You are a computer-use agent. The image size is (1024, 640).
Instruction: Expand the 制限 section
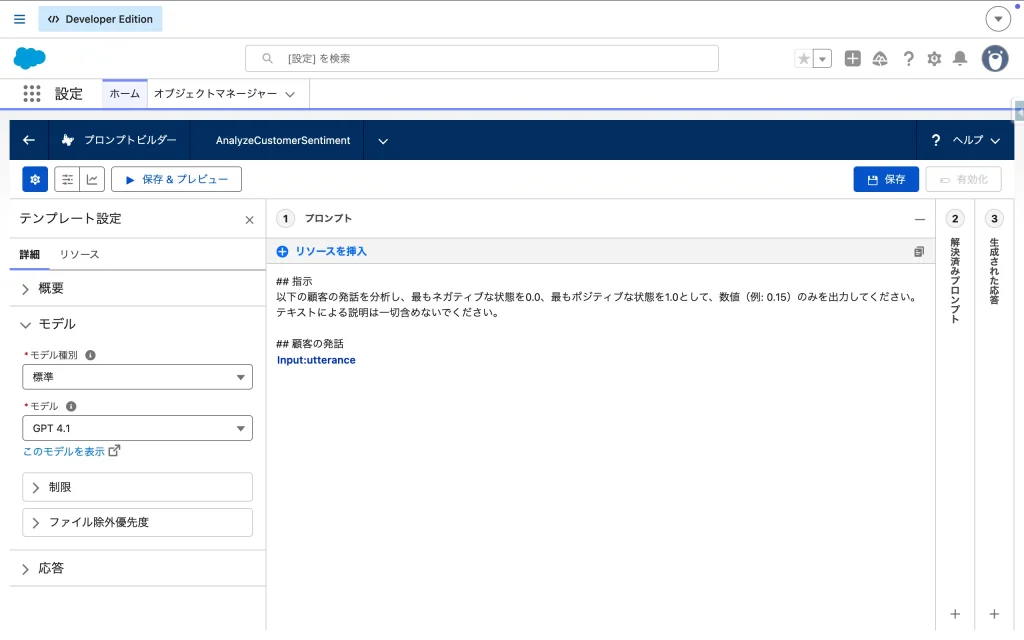click(137, 487)
